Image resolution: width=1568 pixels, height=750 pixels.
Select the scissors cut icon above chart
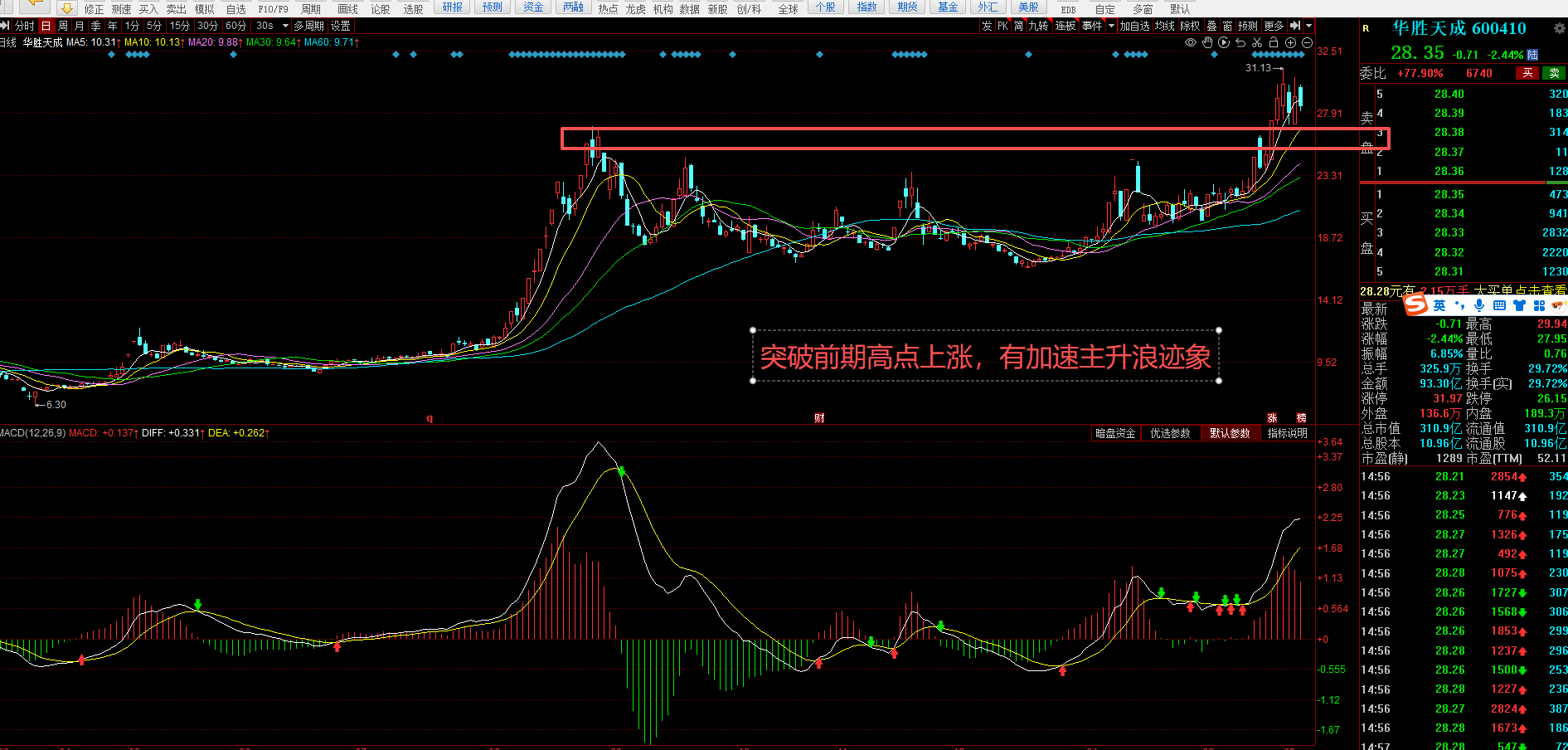point(1257,42)
